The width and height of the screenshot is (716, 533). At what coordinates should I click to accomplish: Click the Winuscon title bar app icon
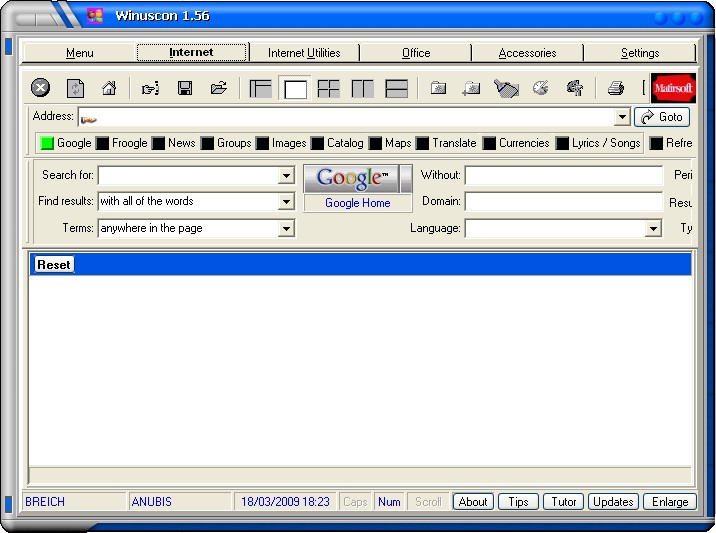click(x=95, y=15)
